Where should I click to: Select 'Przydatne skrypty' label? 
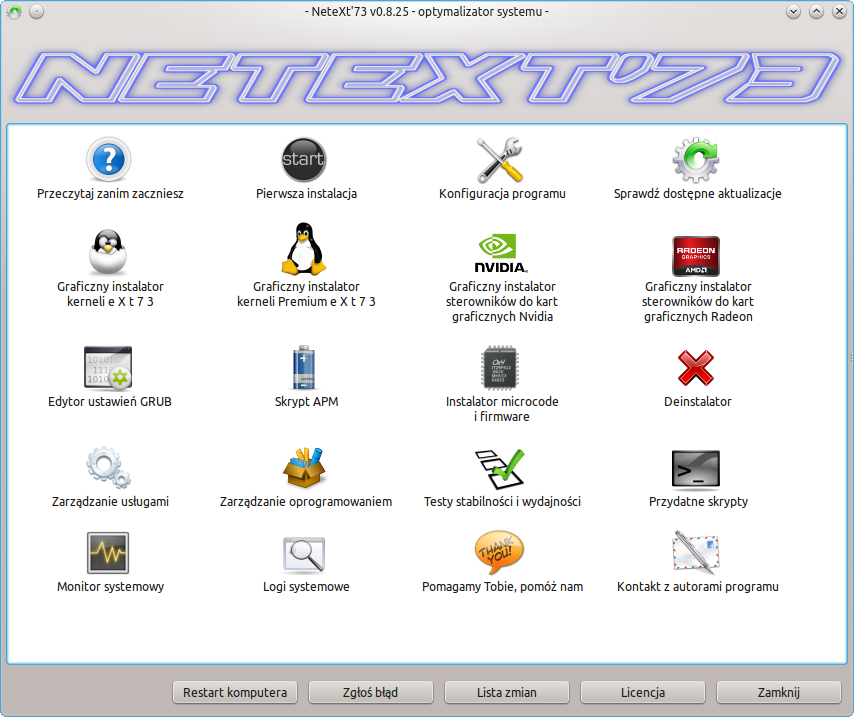[x=698, y=502]
